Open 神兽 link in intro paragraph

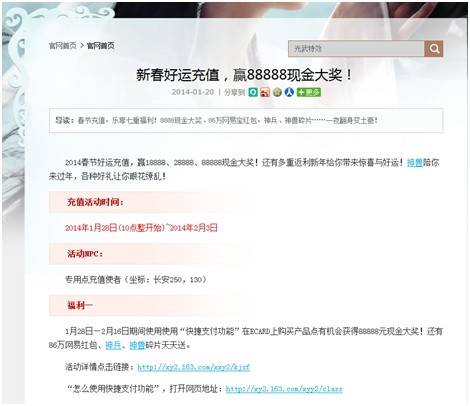click(x=415, y=162)
